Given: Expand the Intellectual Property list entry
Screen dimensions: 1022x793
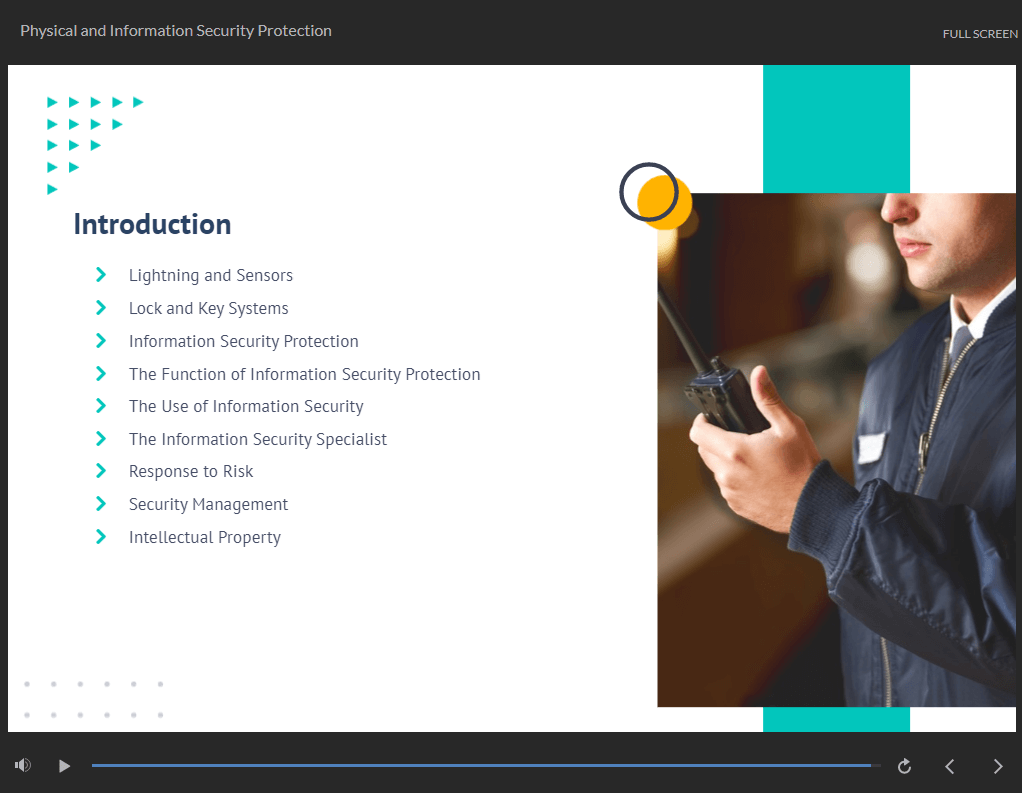Looking at the screenshot, I should coord(100,536).
